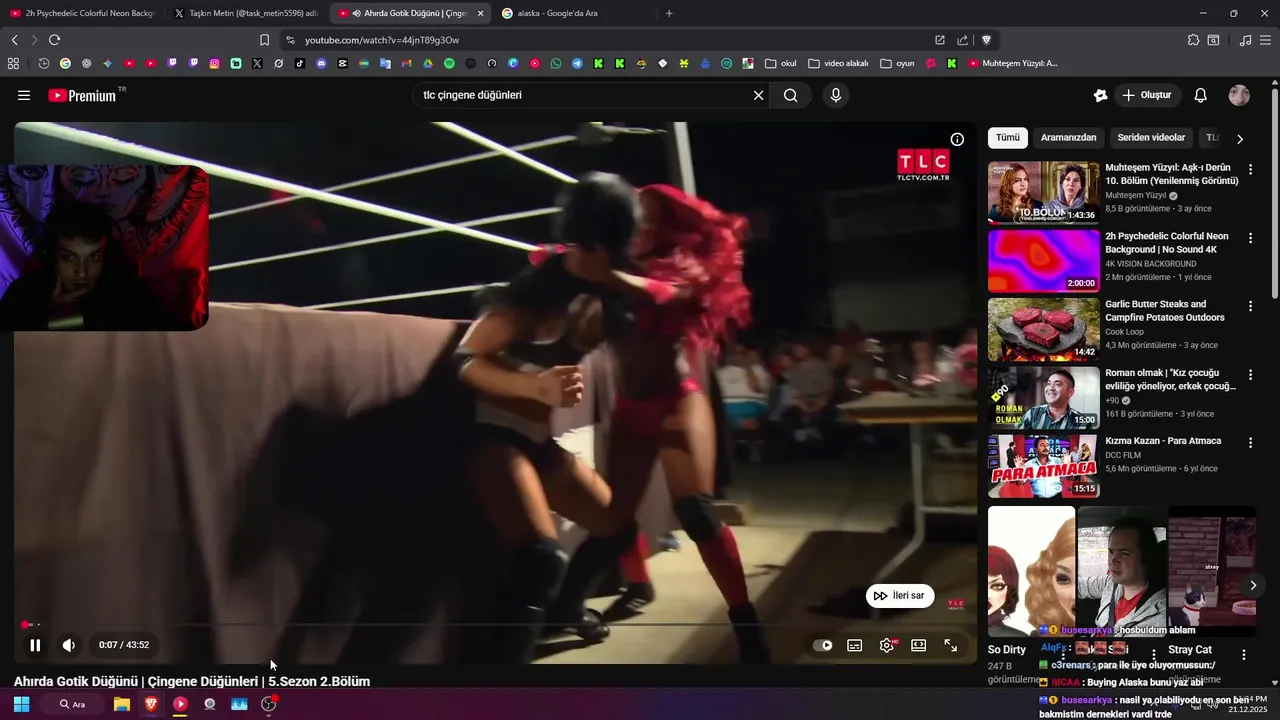Select the Aramanızdan filter chip

tap(1068, 138)
